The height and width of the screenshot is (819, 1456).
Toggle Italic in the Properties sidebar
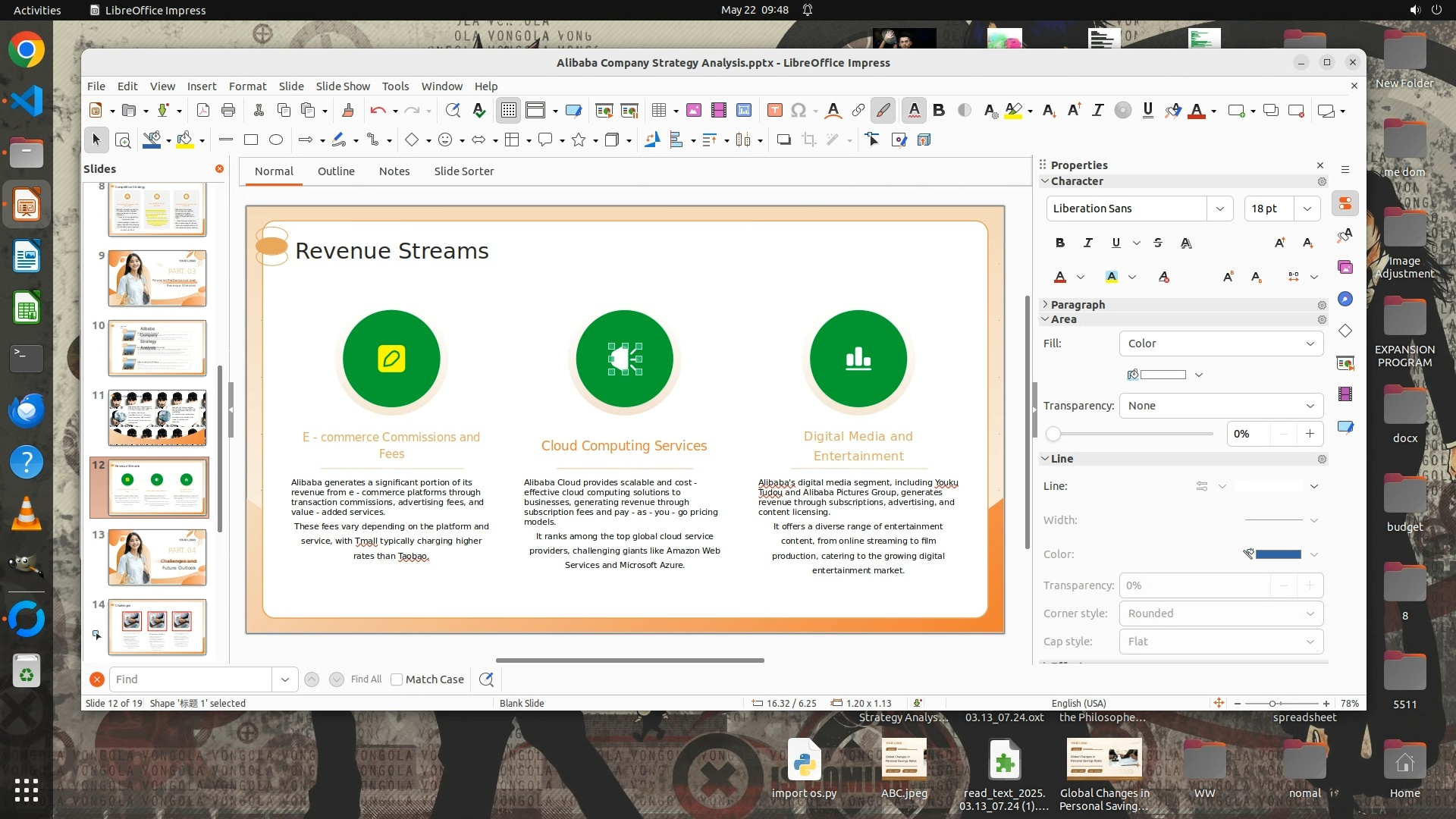(x=1087, y=243)
